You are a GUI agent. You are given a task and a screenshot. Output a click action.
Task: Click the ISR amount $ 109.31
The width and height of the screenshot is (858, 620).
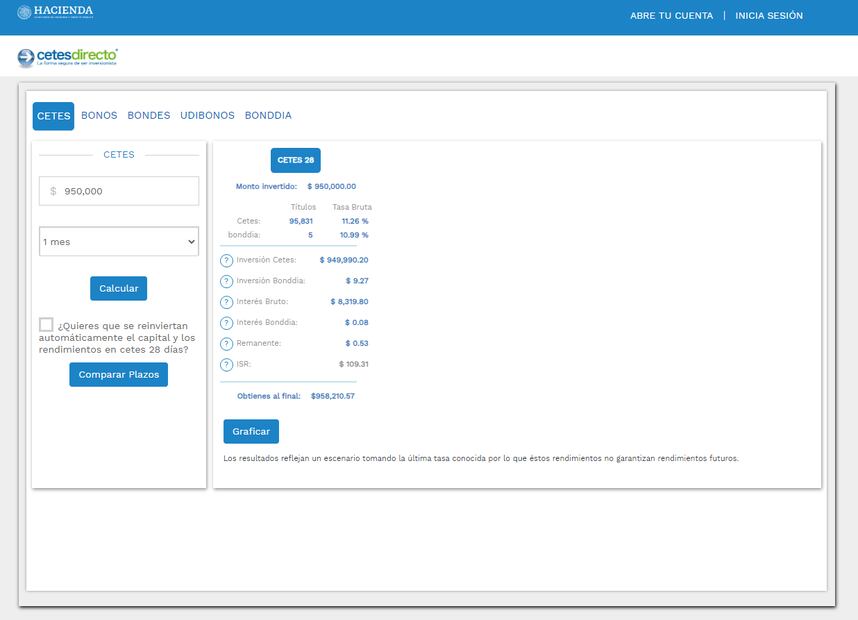click(353, 364)
